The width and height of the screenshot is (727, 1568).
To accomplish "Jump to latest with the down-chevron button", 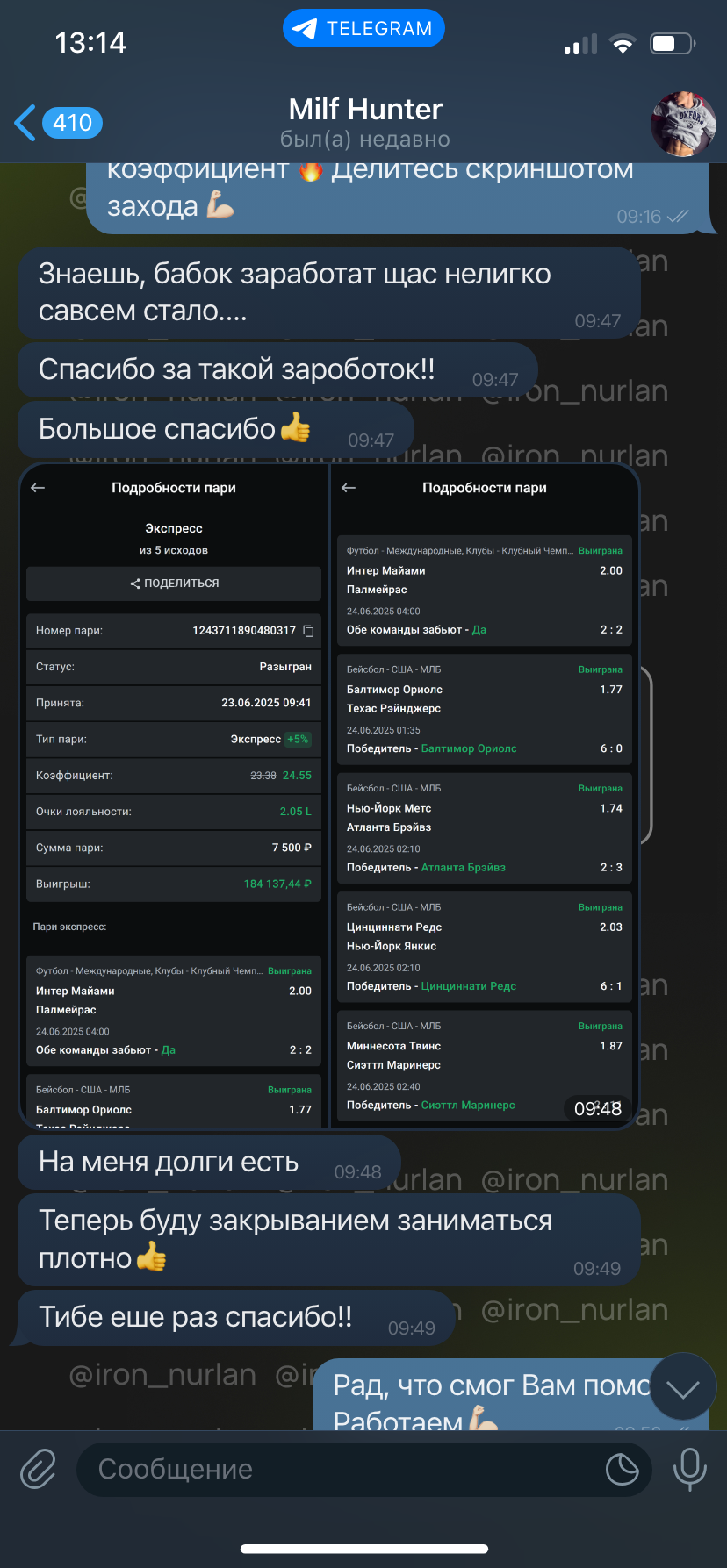I will (x=682, y=1388).
